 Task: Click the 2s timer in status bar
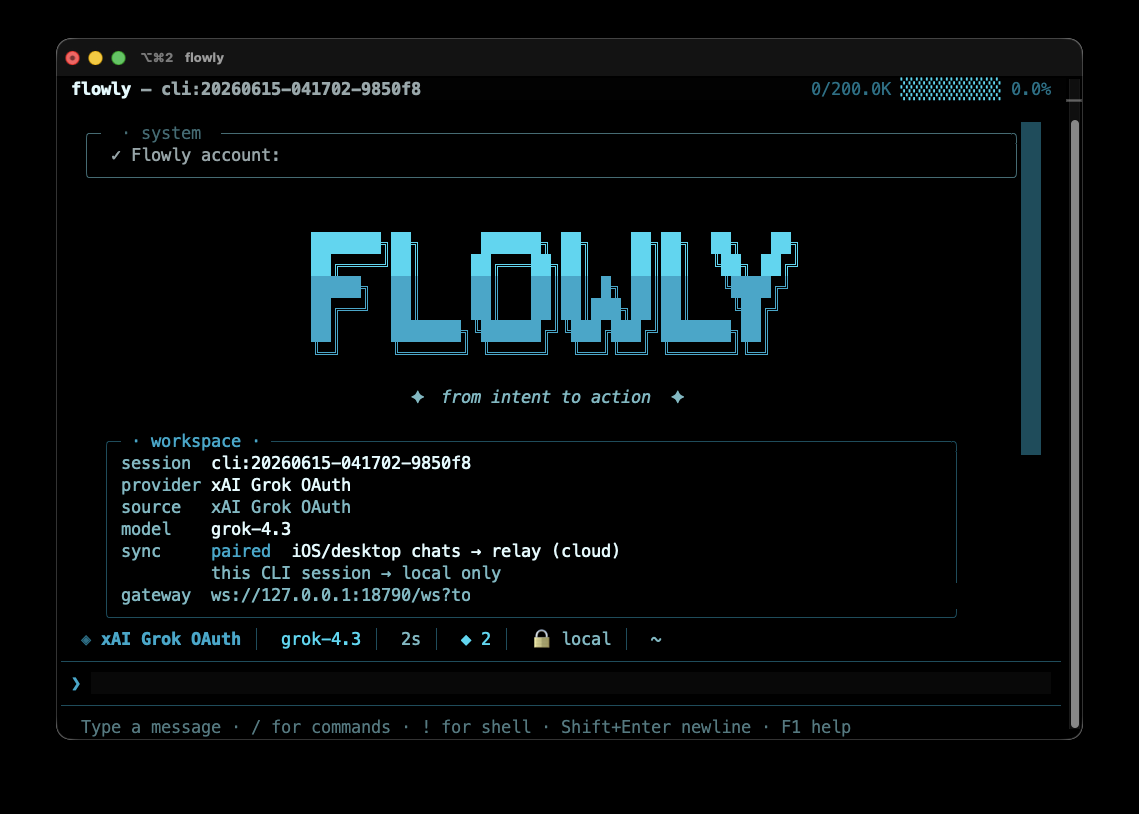tap(410, 639)
